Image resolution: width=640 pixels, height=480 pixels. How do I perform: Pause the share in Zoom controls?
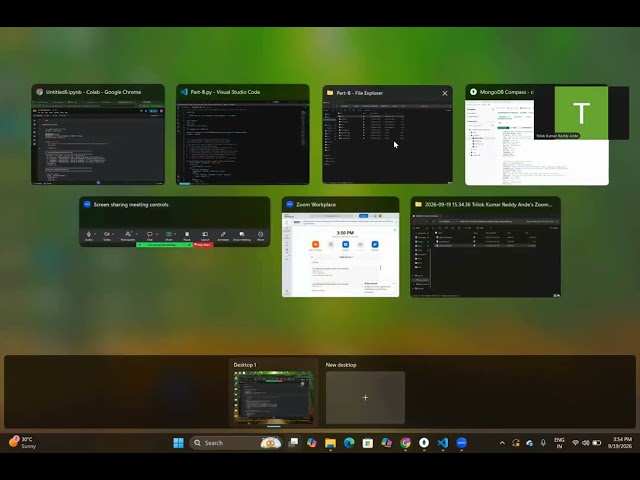point(187,235)
